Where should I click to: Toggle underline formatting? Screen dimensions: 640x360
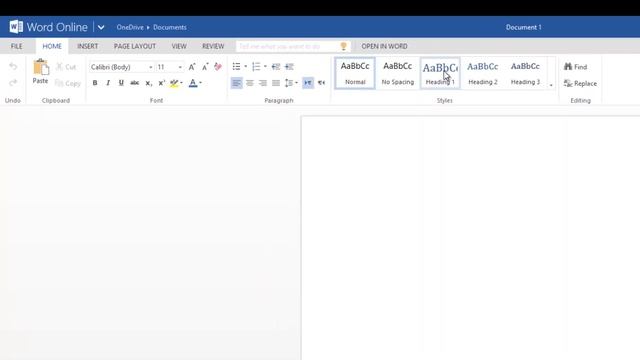pos(121,83)
